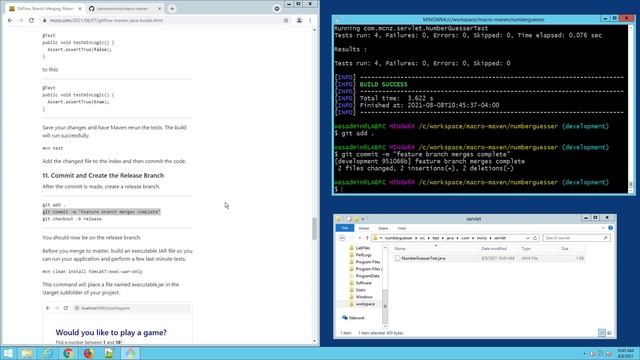Sort by the Type column header
The width and height of the screenshot is (640, 360).
(x=539, y=249)
